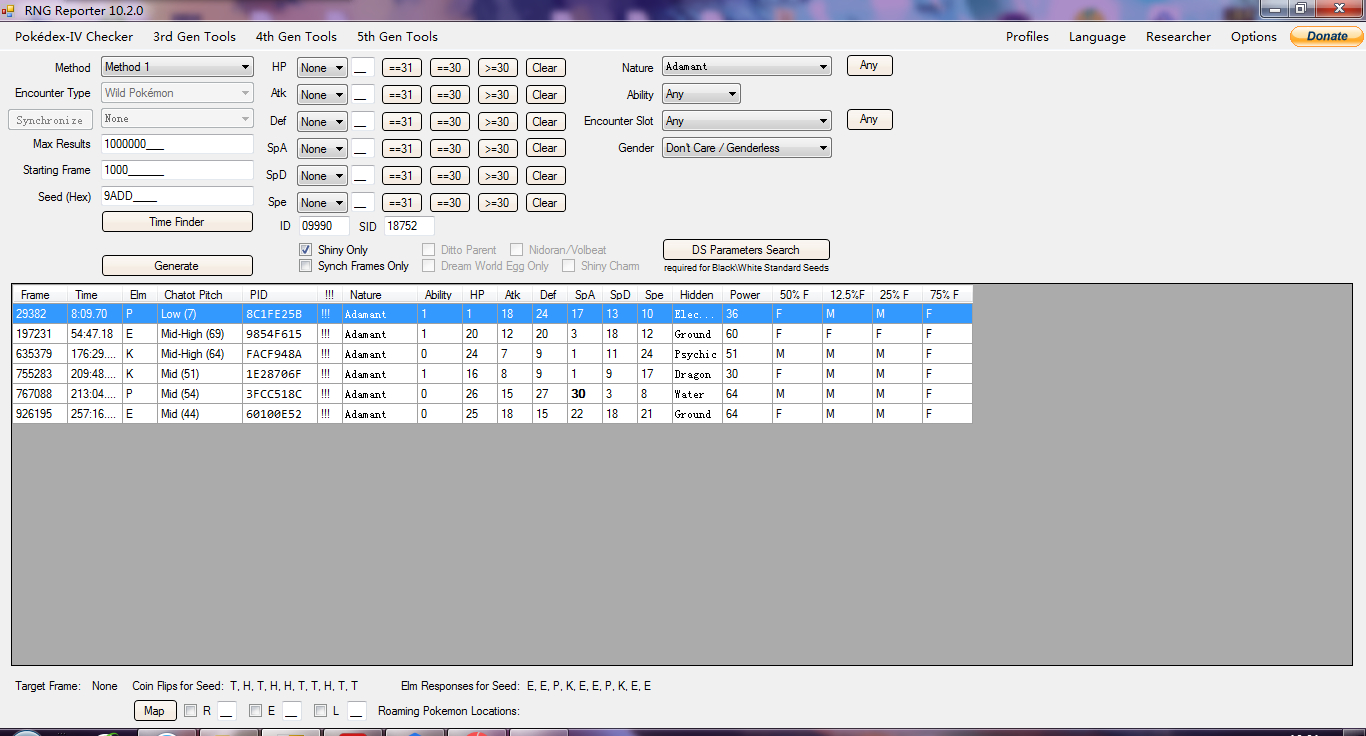Open the Pokédex-IV Checker menu

(74, 36)
